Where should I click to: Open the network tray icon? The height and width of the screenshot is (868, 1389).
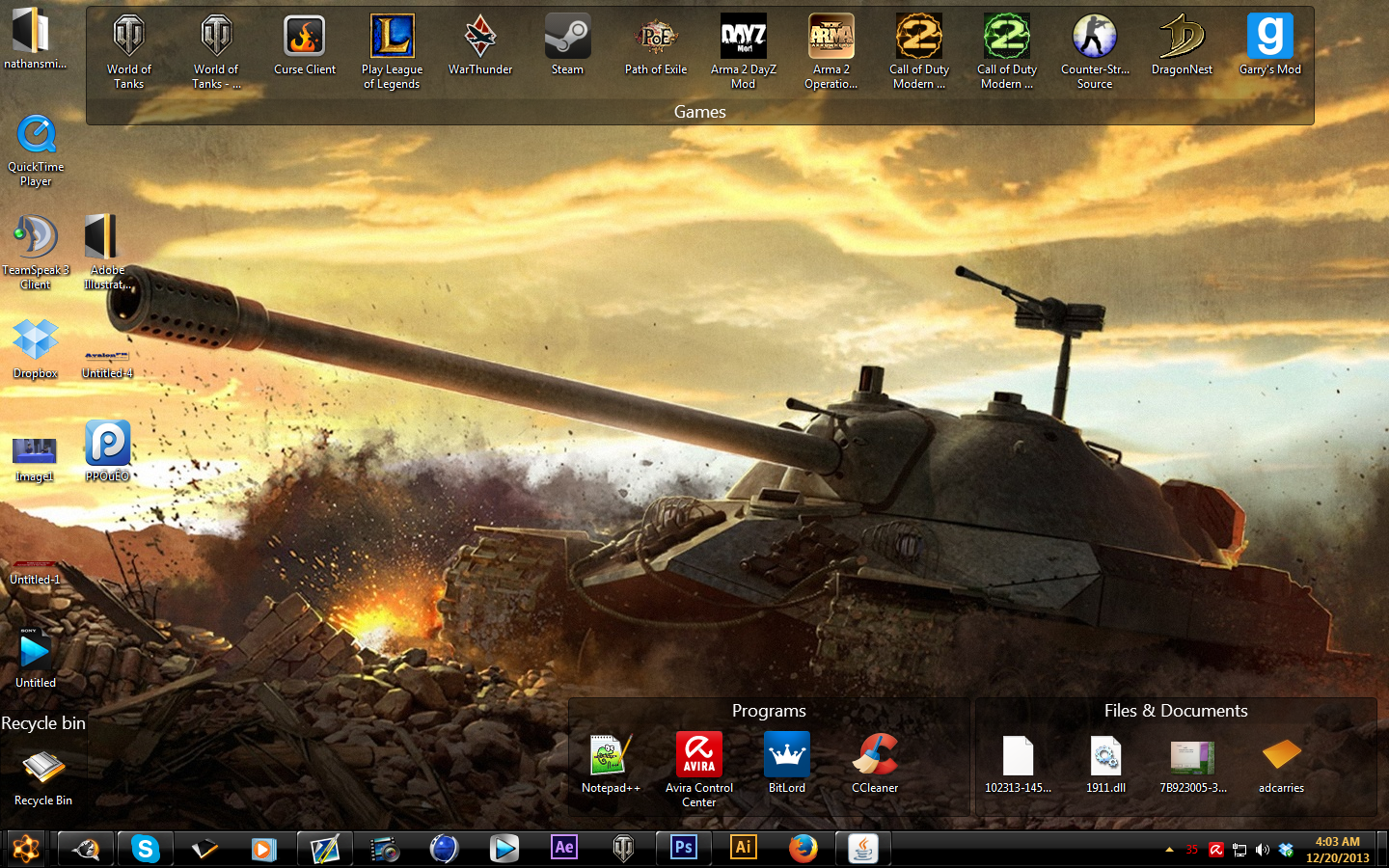1239,850
